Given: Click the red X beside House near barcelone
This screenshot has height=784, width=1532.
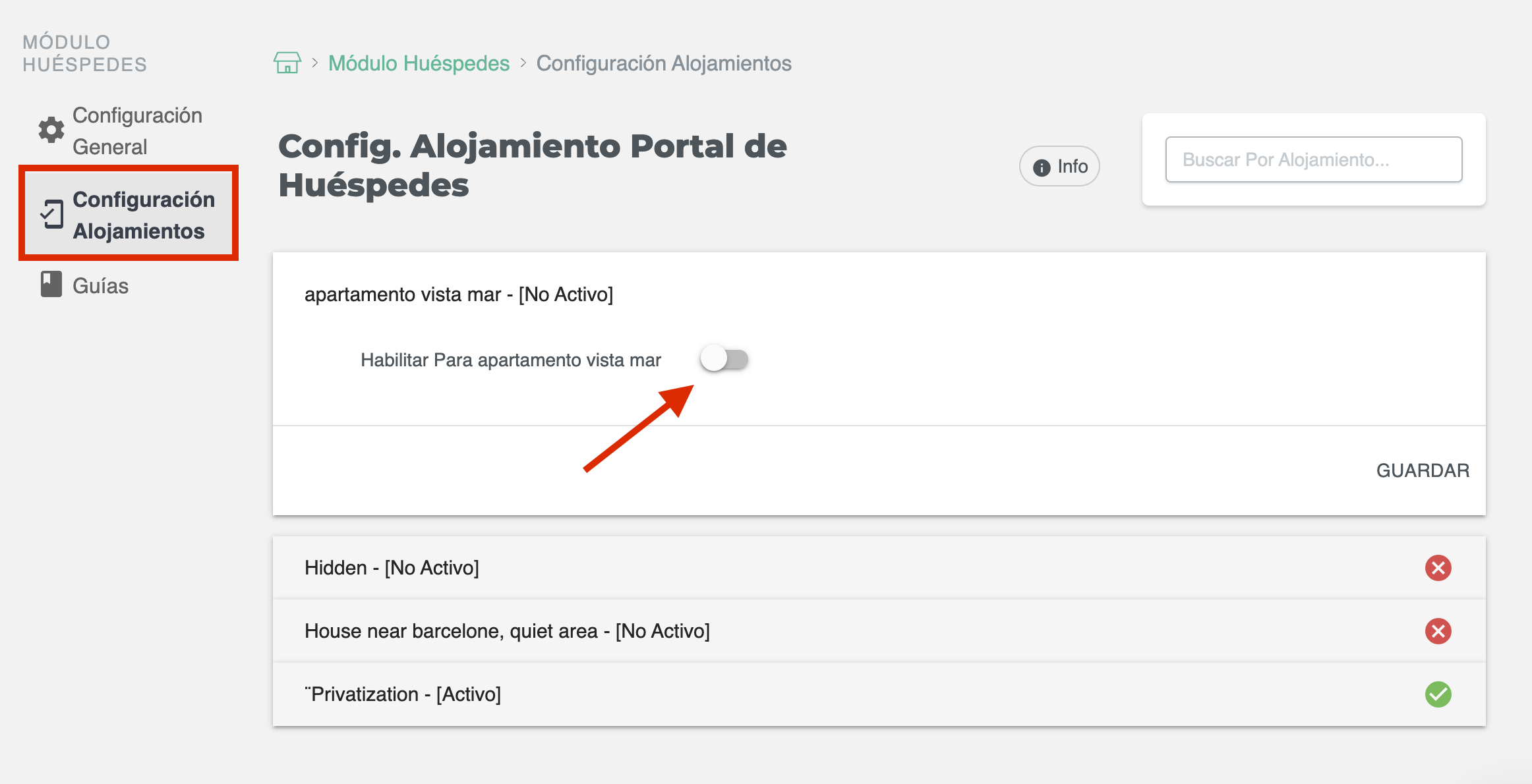Looking at the screenshot, I should 1439,630.
